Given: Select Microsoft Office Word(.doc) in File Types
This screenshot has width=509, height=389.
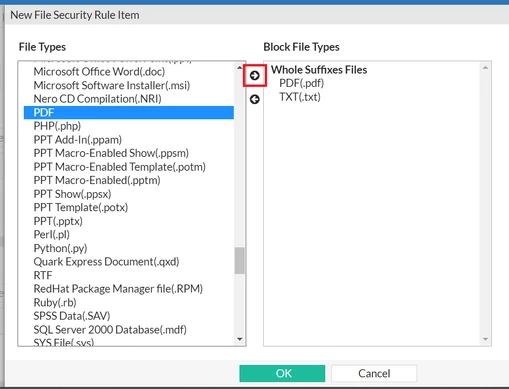Looking at the screenshot, I should point(99,72).
